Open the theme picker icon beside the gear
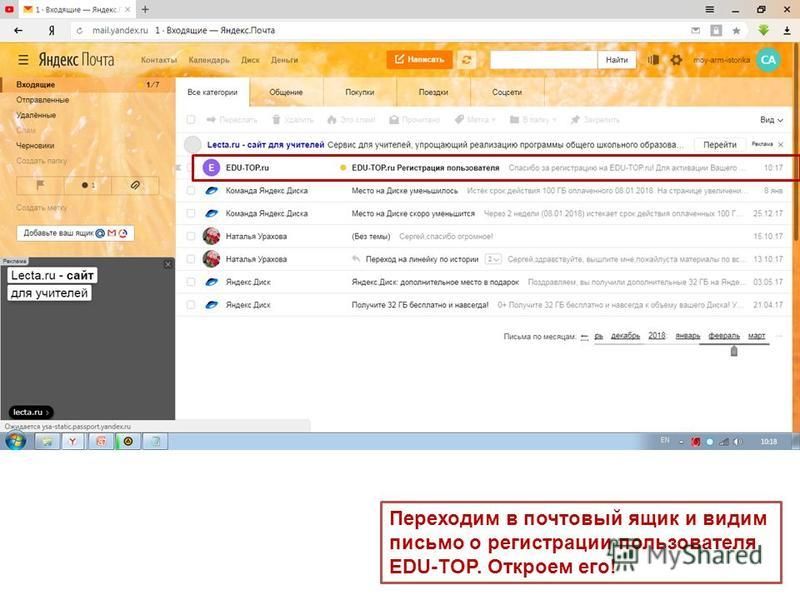 coord(654,60)
